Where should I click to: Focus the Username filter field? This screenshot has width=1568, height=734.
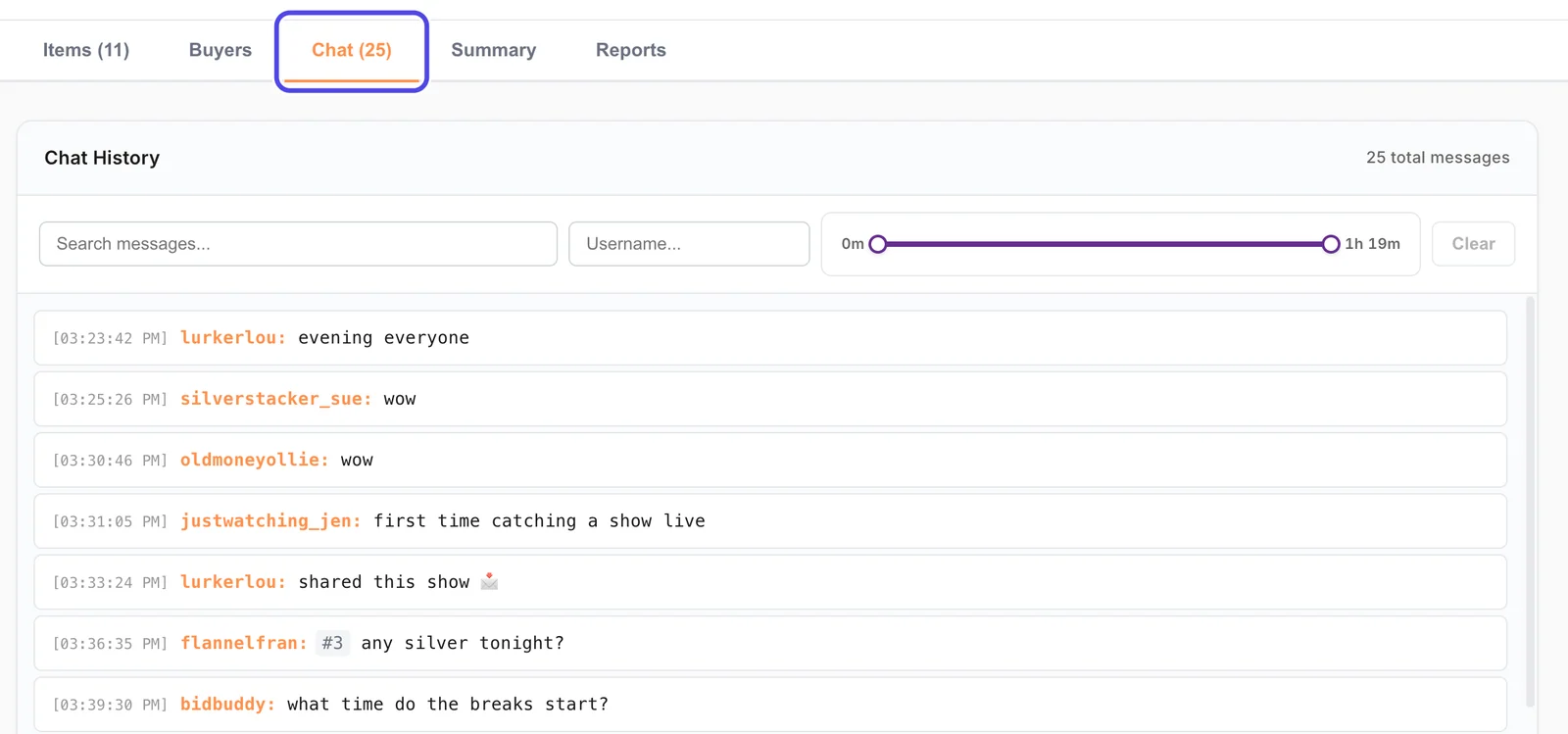689,244
